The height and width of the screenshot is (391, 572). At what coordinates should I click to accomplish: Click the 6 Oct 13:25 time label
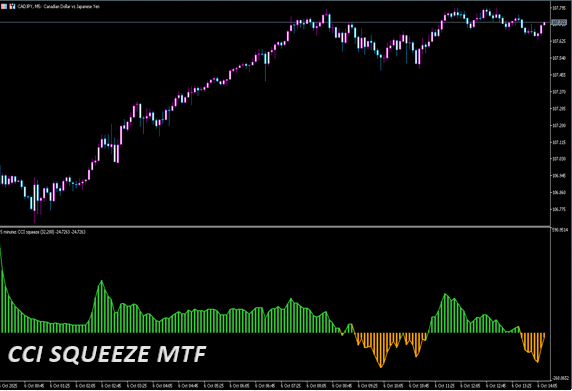point(522,386)
